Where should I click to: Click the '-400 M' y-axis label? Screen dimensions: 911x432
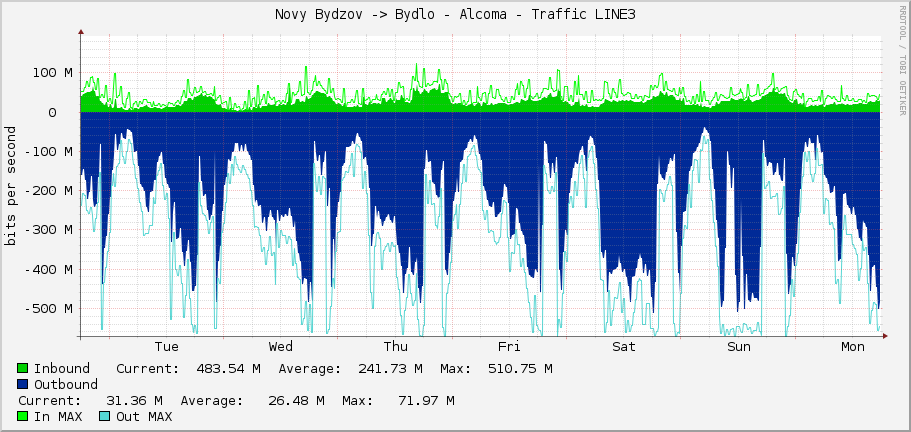[48, 269]
